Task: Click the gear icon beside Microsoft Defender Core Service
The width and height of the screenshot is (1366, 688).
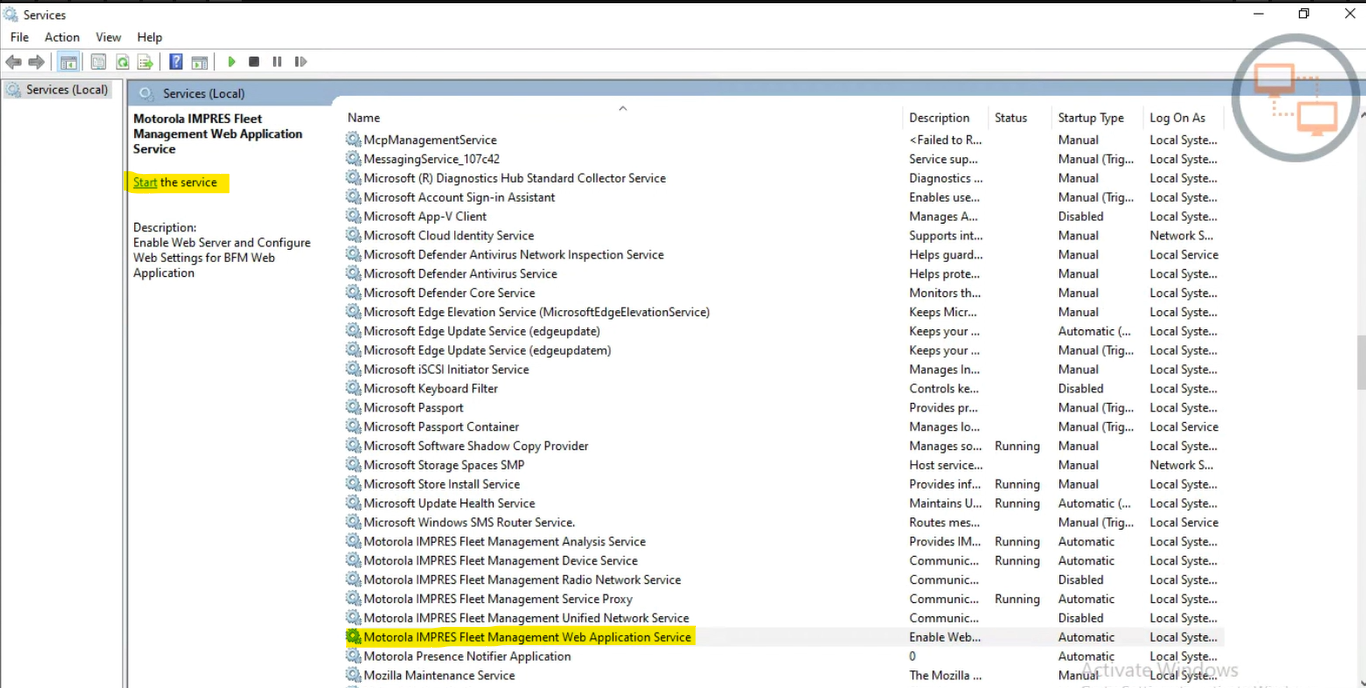Action: point(353,293)
